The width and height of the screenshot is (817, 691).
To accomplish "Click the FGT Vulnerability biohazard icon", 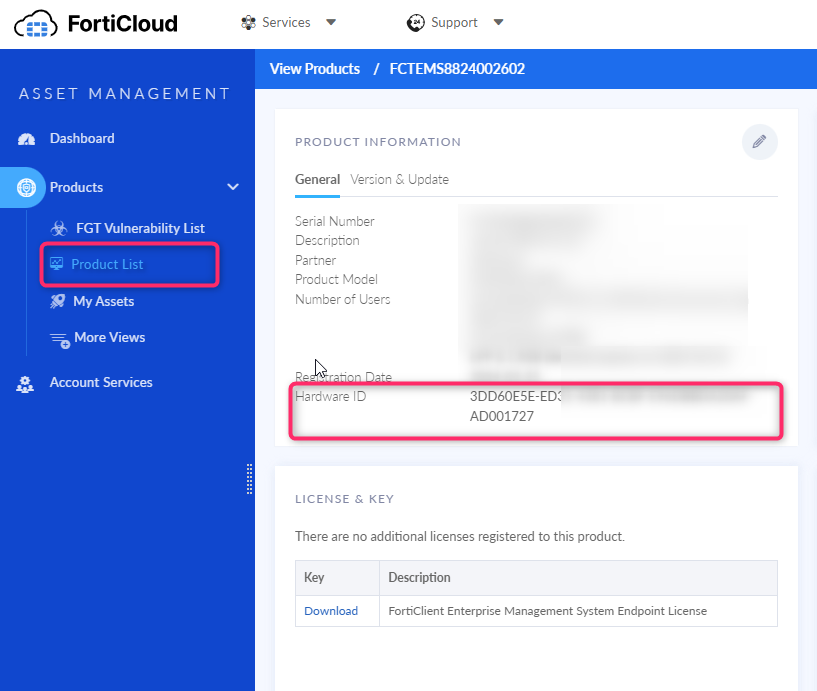I will 59,229.
